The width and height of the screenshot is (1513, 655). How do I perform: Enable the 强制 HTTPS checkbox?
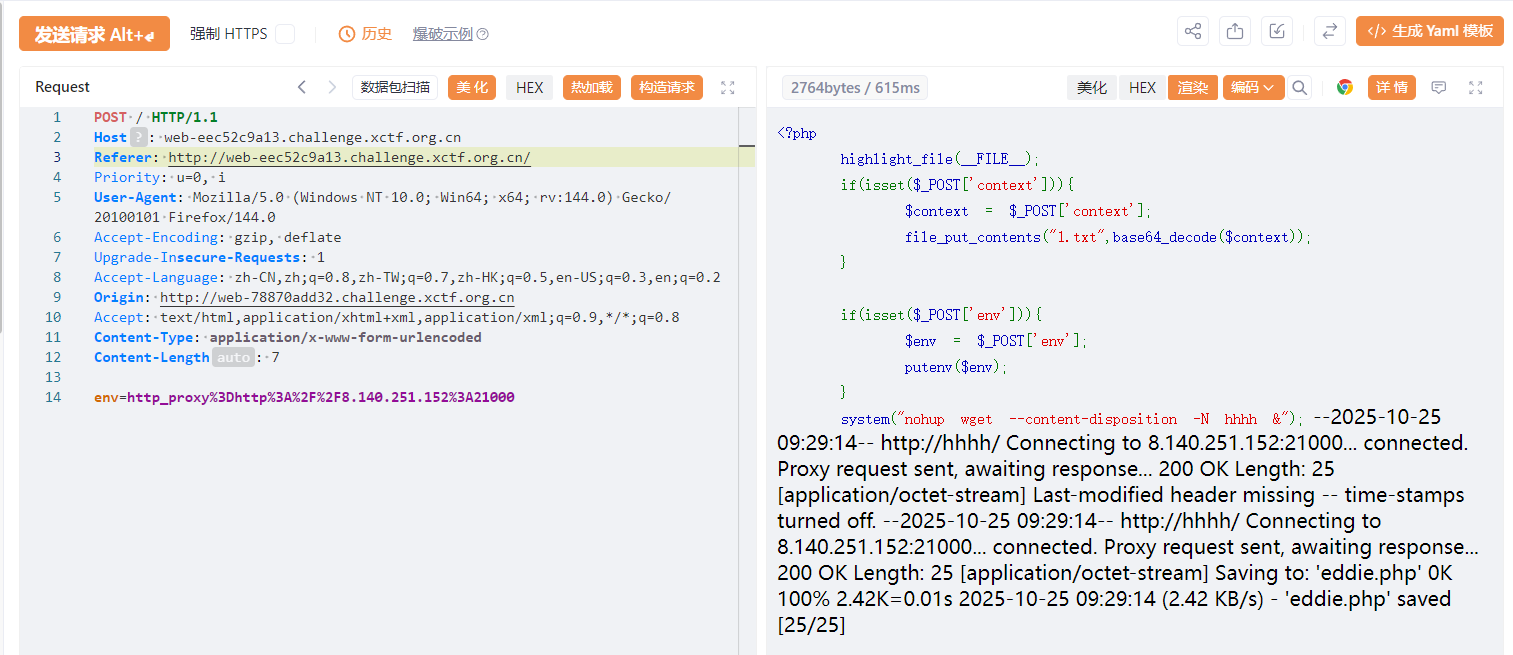coord(285,34)
